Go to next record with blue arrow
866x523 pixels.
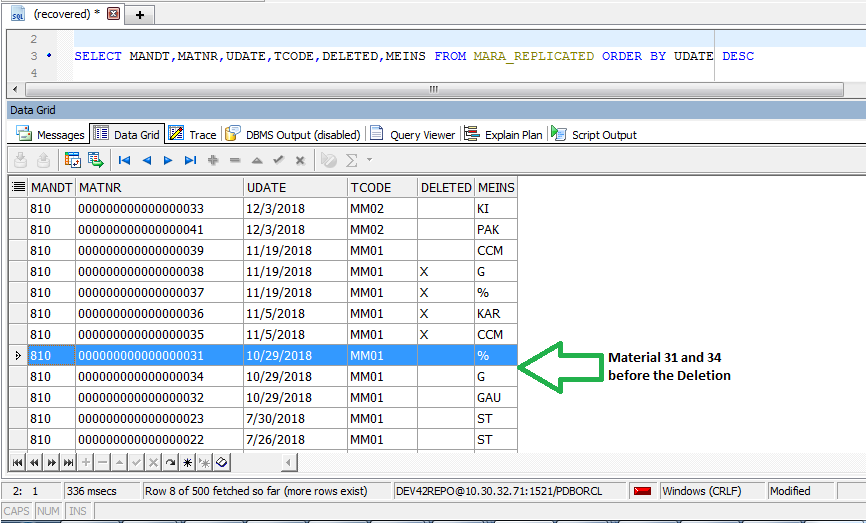168,160
